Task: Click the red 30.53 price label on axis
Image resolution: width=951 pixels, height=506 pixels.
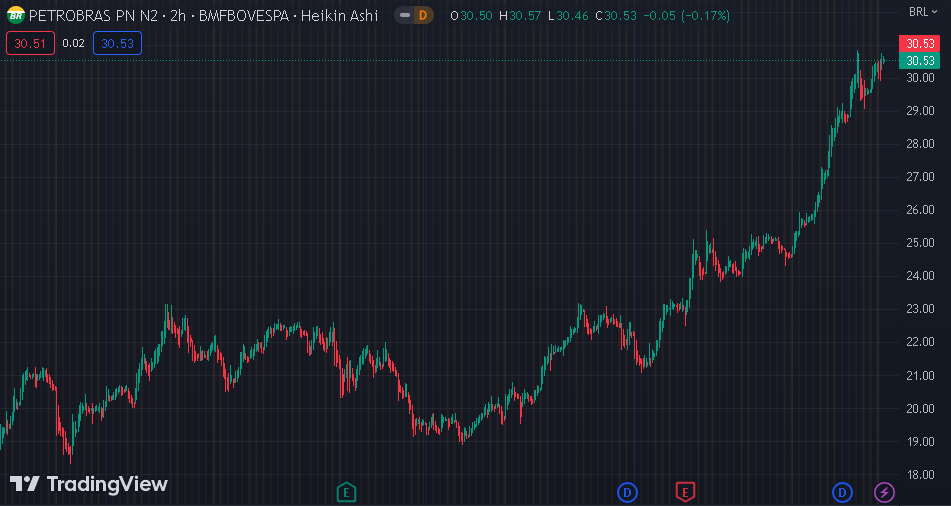Action: [x=919, y=44]
